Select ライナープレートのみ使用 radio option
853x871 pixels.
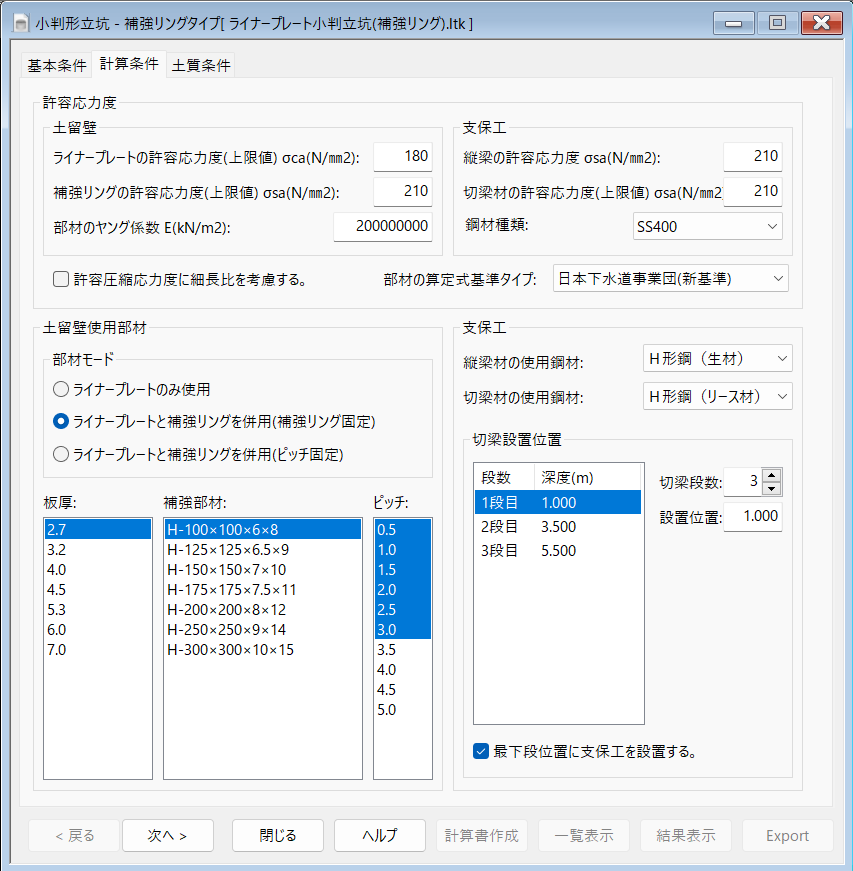[x=61, y=389]
